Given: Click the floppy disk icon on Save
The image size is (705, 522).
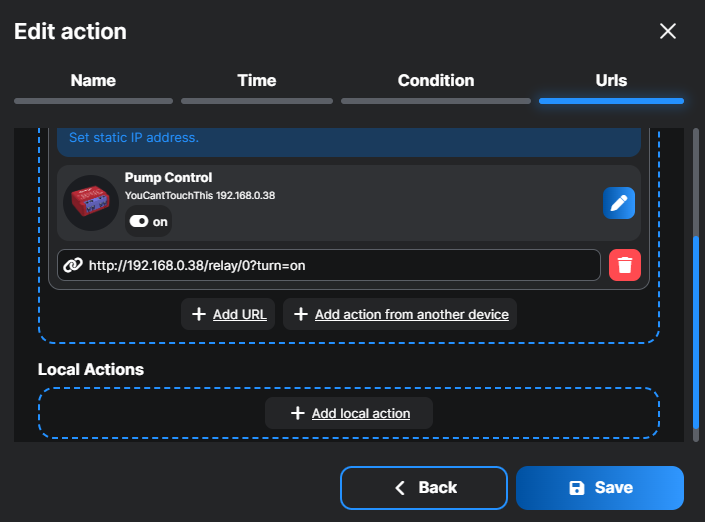Looking at the screenshot, I should pyautogui.click(x=576, y=488).
